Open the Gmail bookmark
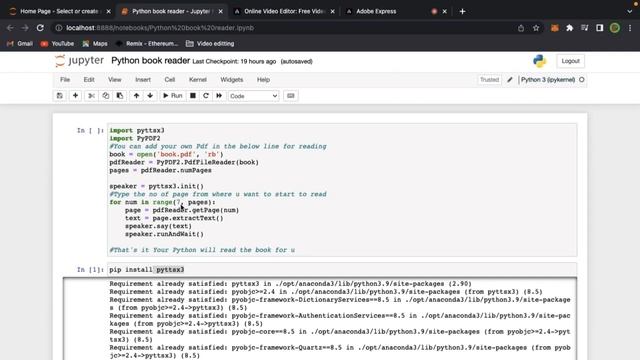 point(20,44)
